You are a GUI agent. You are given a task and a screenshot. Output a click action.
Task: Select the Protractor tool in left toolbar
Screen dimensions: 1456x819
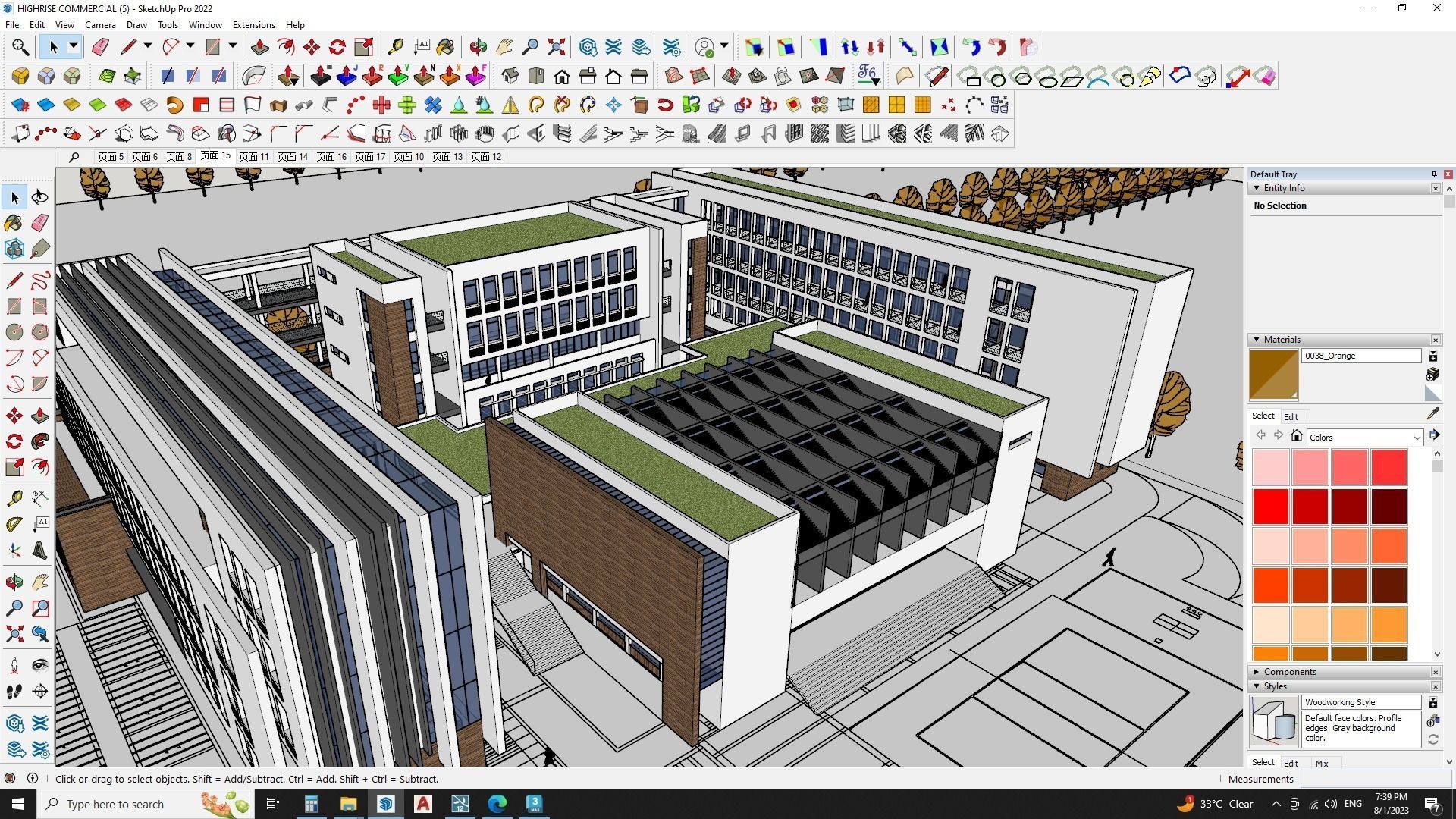(14, 524)
